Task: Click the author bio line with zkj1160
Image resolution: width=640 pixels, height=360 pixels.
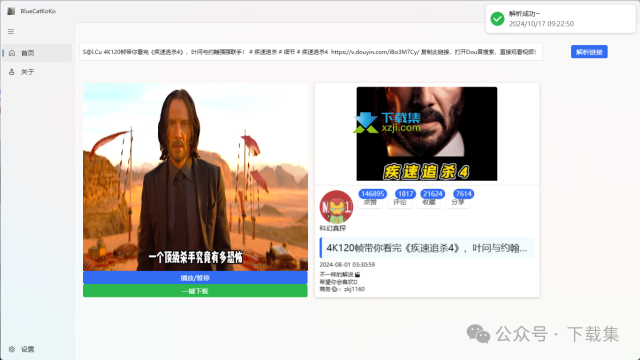Action: click(342, 289)
